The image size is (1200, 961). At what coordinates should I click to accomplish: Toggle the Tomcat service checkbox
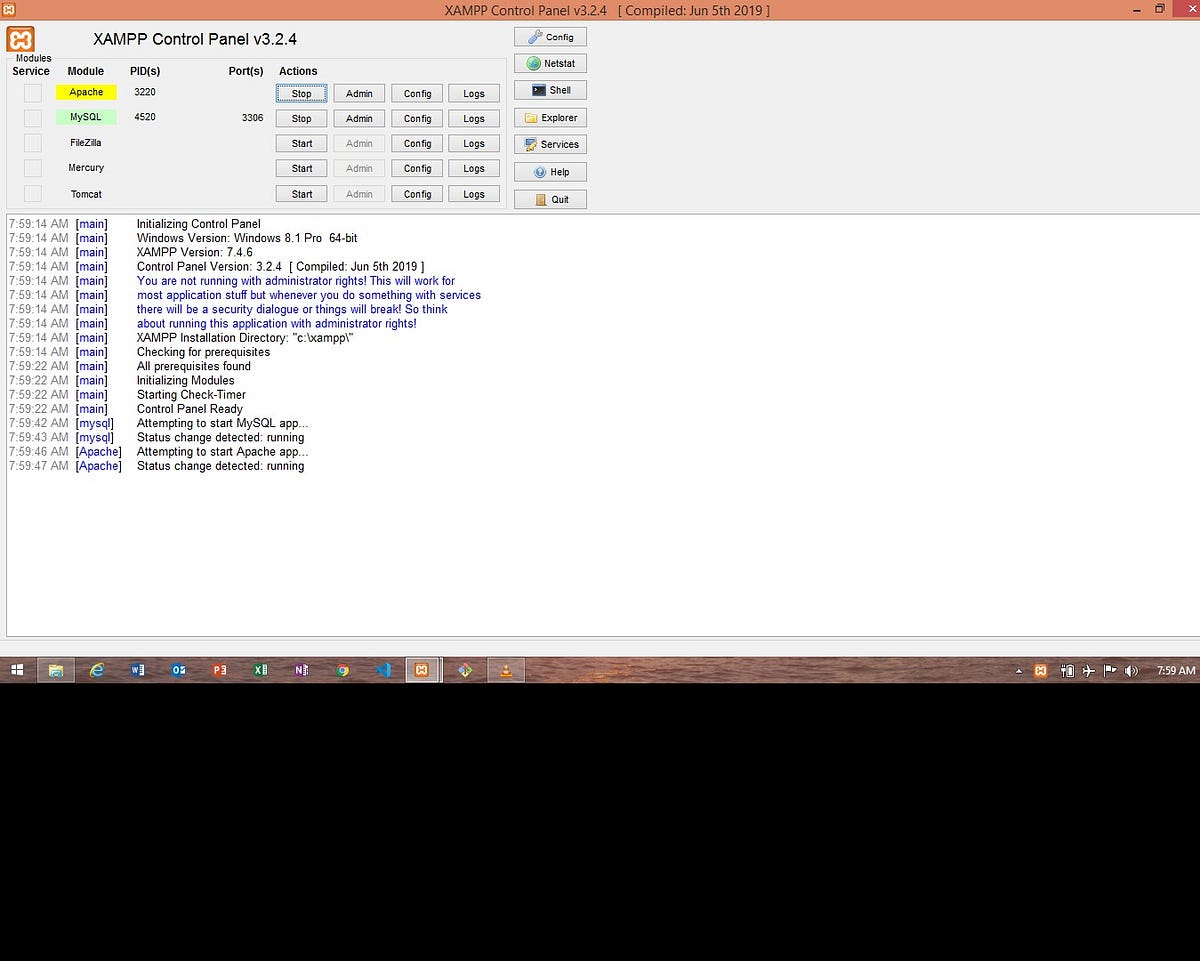click(33, 193)
